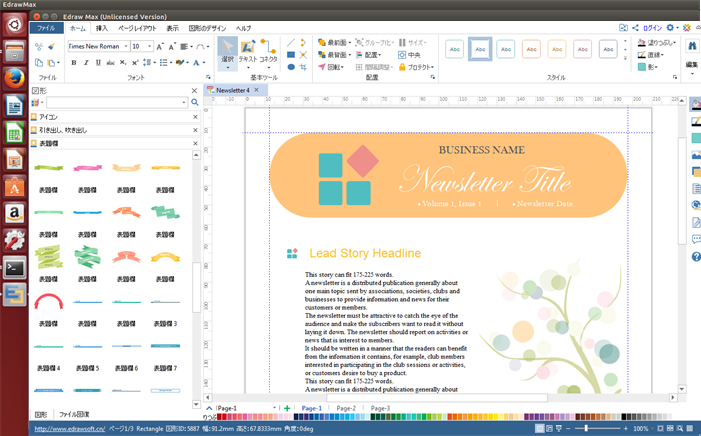Select the ellipse drawing tool

pyautogui.click(x=291, y=67)
